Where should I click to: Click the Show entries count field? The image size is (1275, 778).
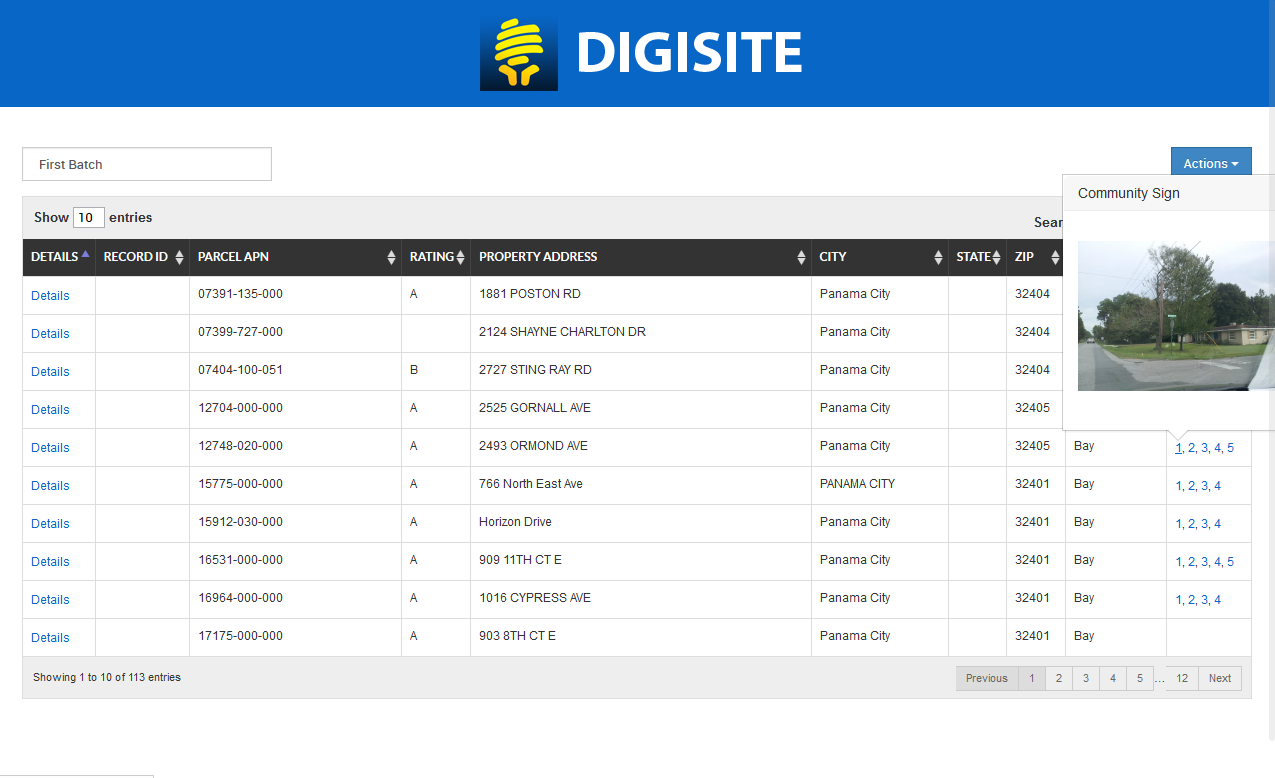pos(88,218)
